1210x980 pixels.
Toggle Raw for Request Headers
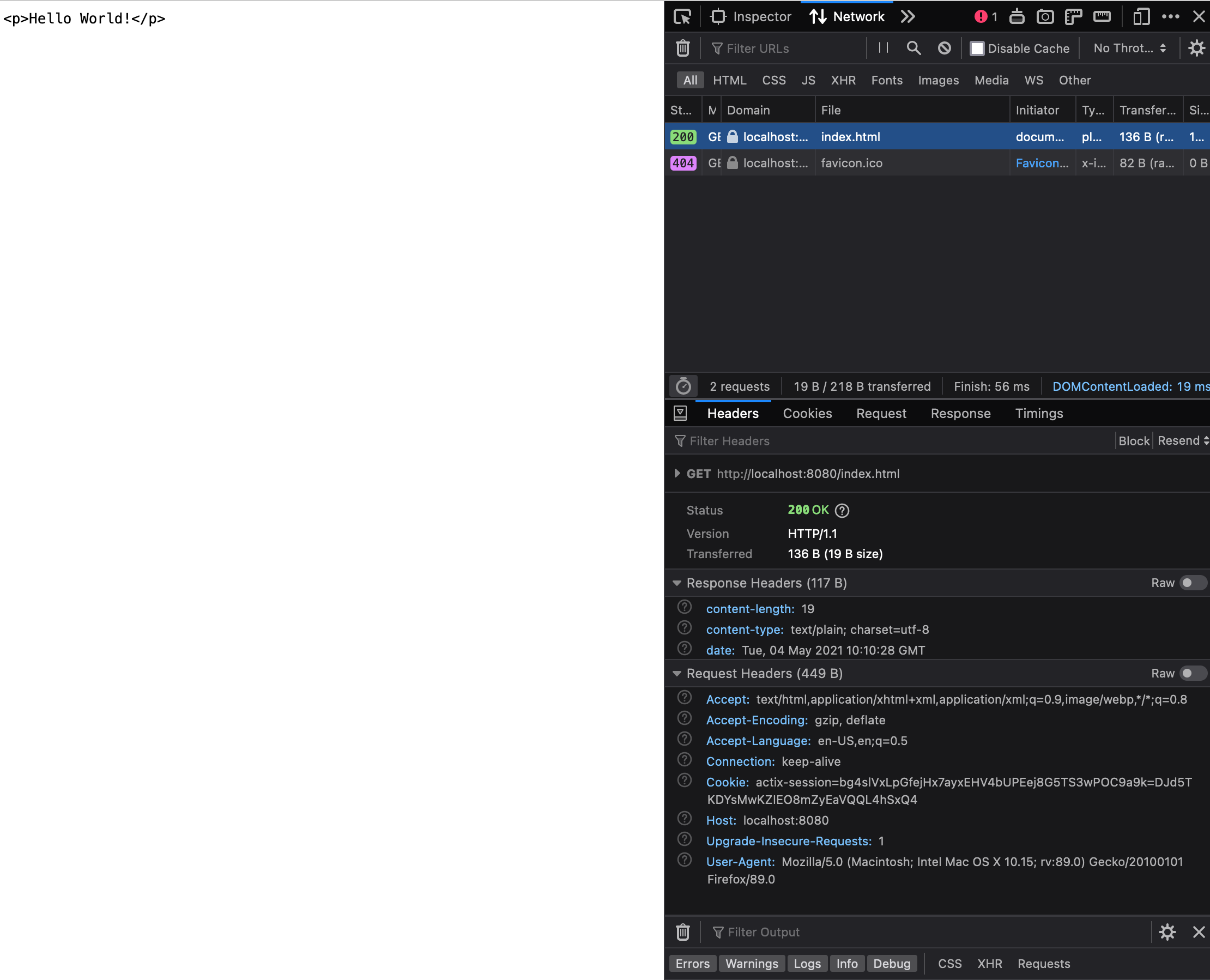[x=1193, y=673]
